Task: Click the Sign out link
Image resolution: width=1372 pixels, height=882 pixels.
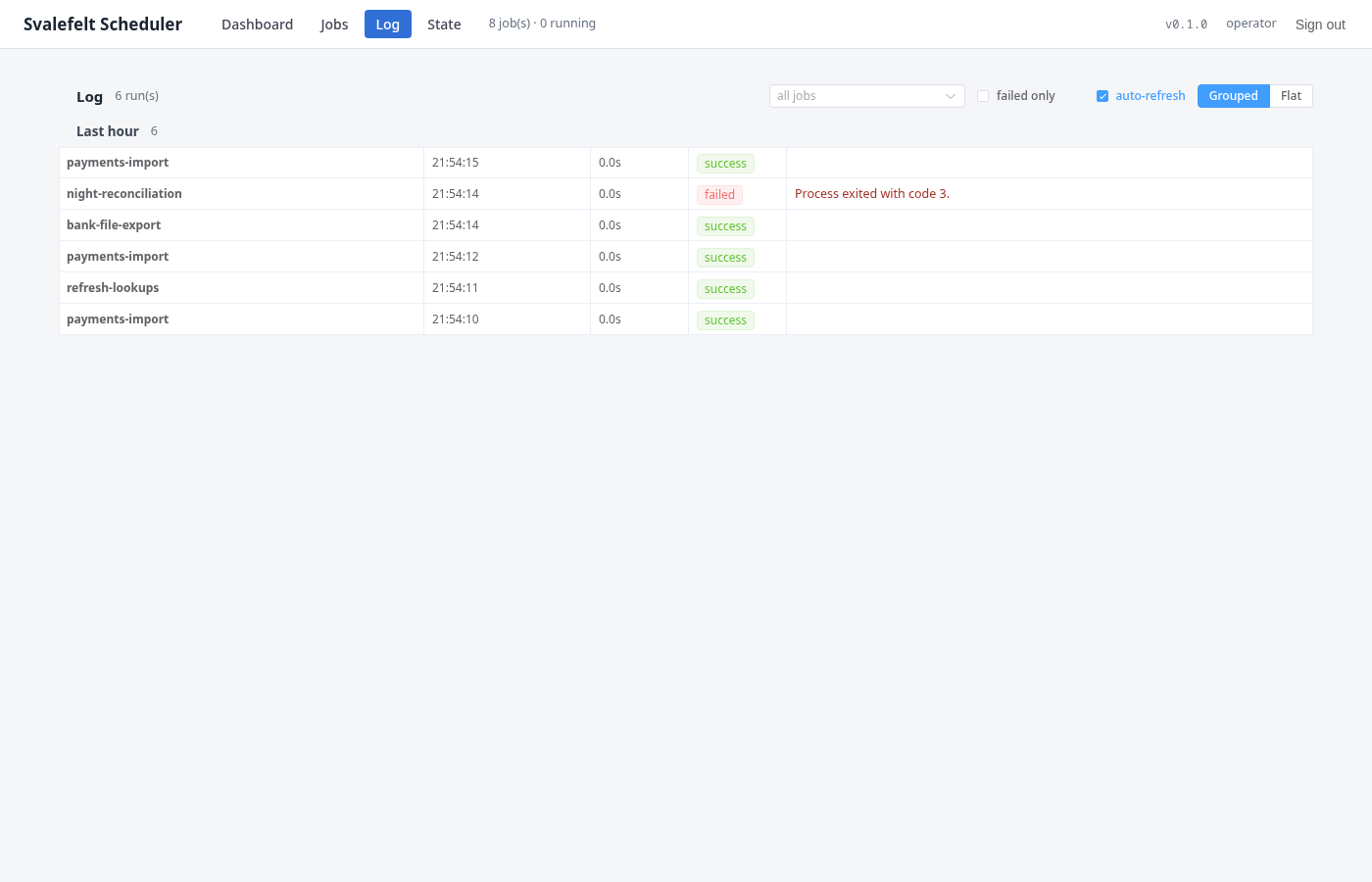Action: pyautogui.click(x=1320, y=24)
